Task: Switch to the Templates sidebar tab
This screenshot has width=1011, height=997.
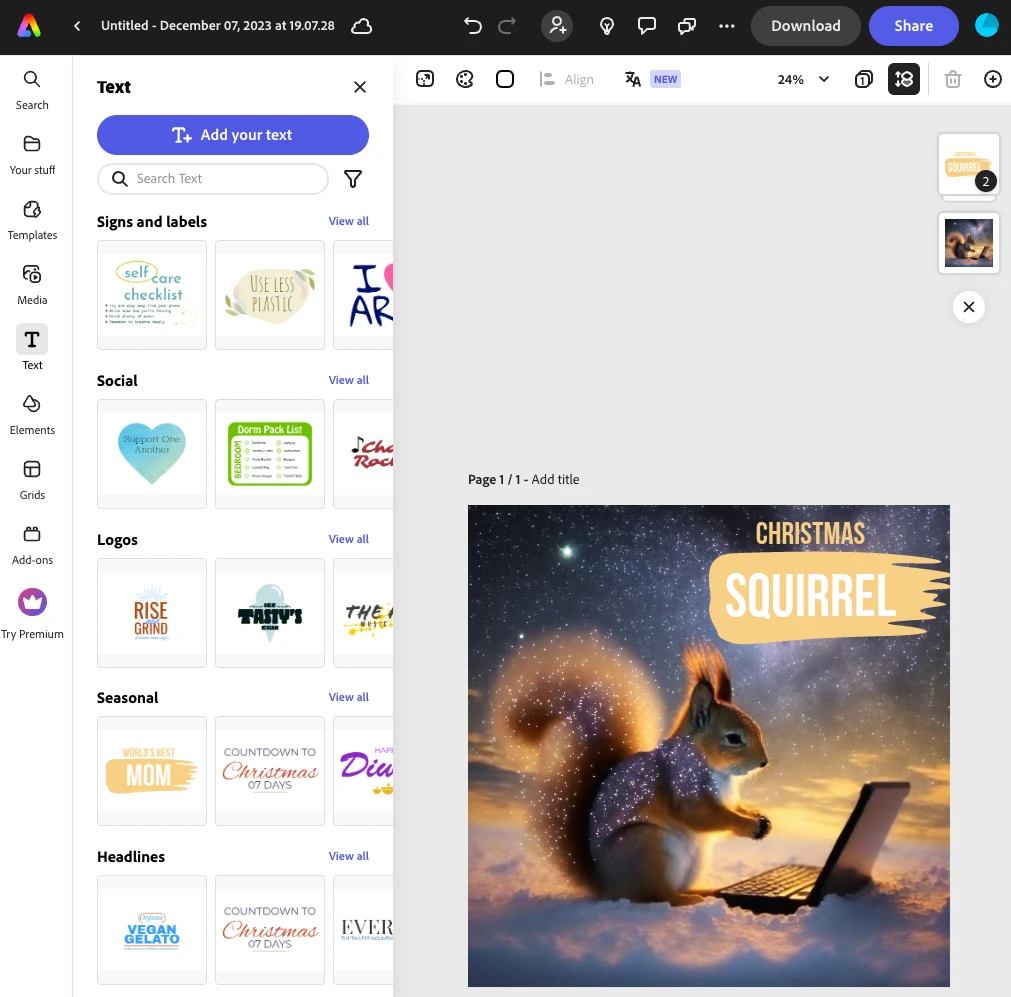Action: [x=32, y=219]
